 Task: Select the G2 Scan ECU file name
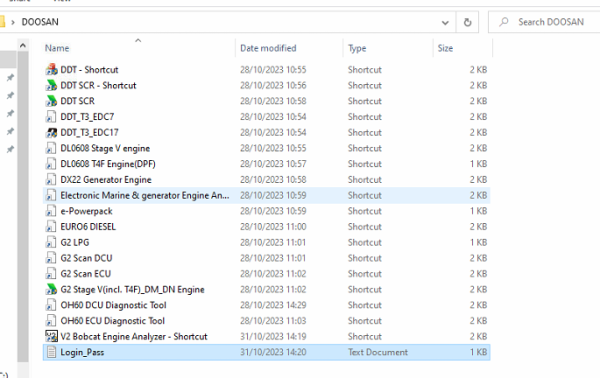86,274
